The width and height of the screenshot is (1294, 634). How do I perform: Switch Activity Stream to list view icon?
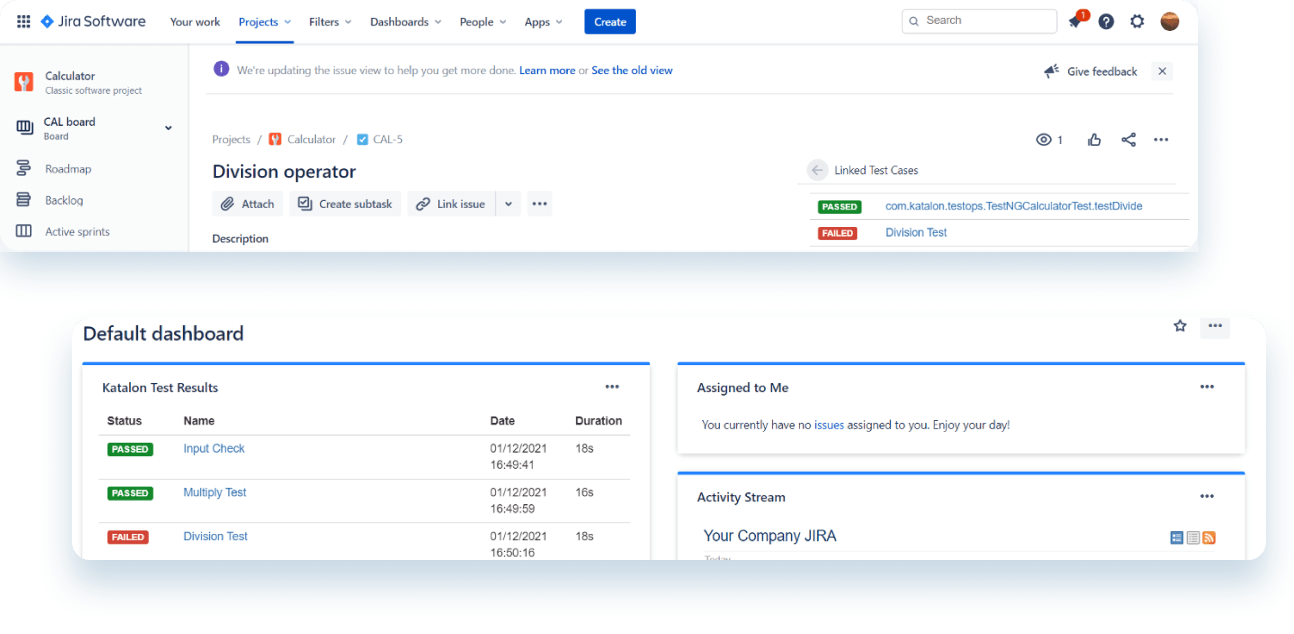point(1193,538)
